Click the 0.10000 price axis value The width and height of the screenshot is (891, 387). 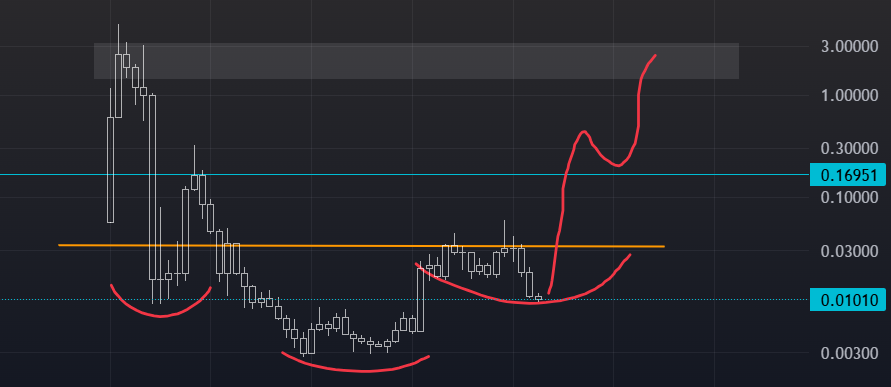[850, 197]
